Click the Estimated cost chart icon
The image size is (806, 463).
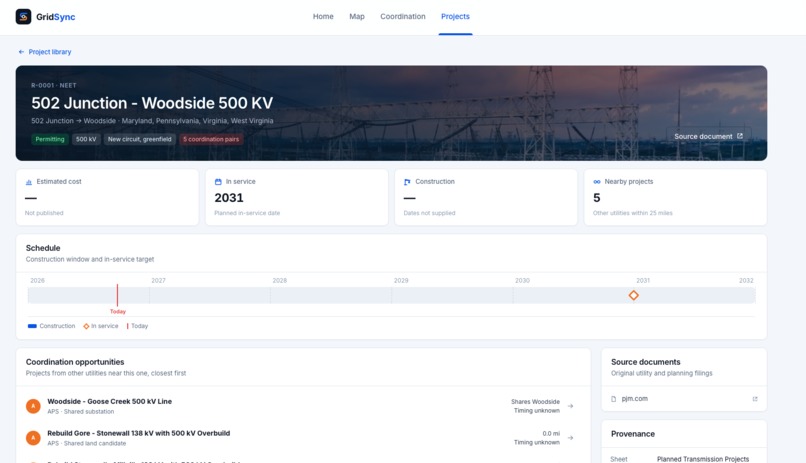(29, 182)
